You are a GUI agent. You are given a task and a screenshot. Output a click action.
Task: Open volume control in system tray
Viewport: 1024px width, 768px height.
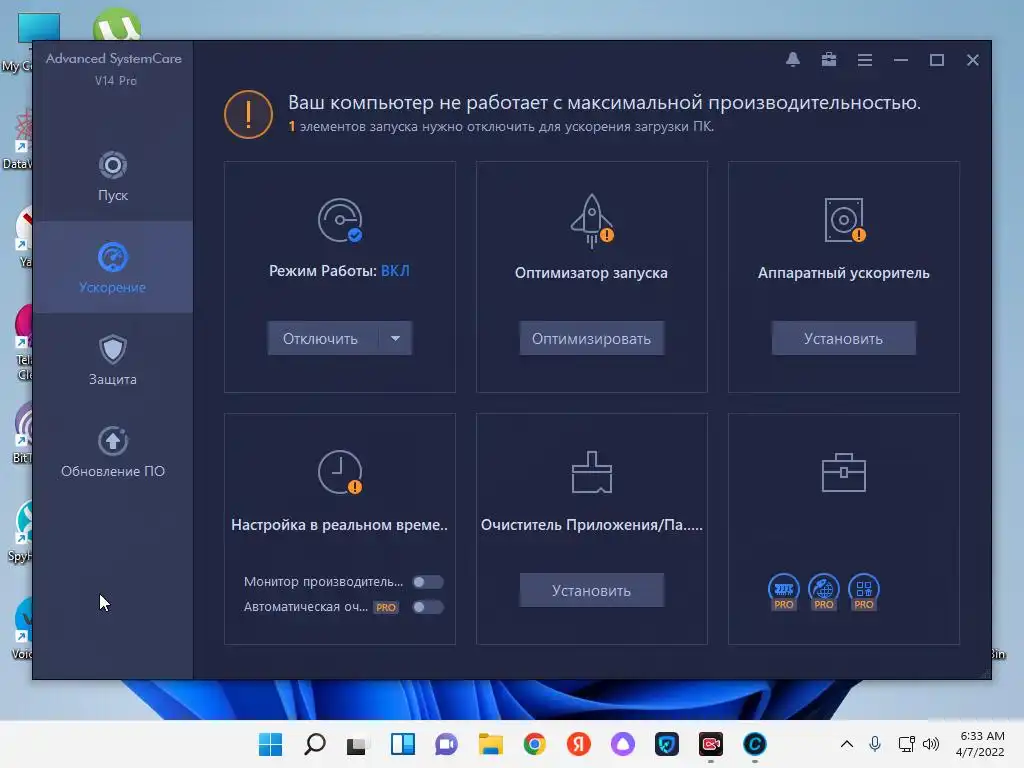click(931, 744)
